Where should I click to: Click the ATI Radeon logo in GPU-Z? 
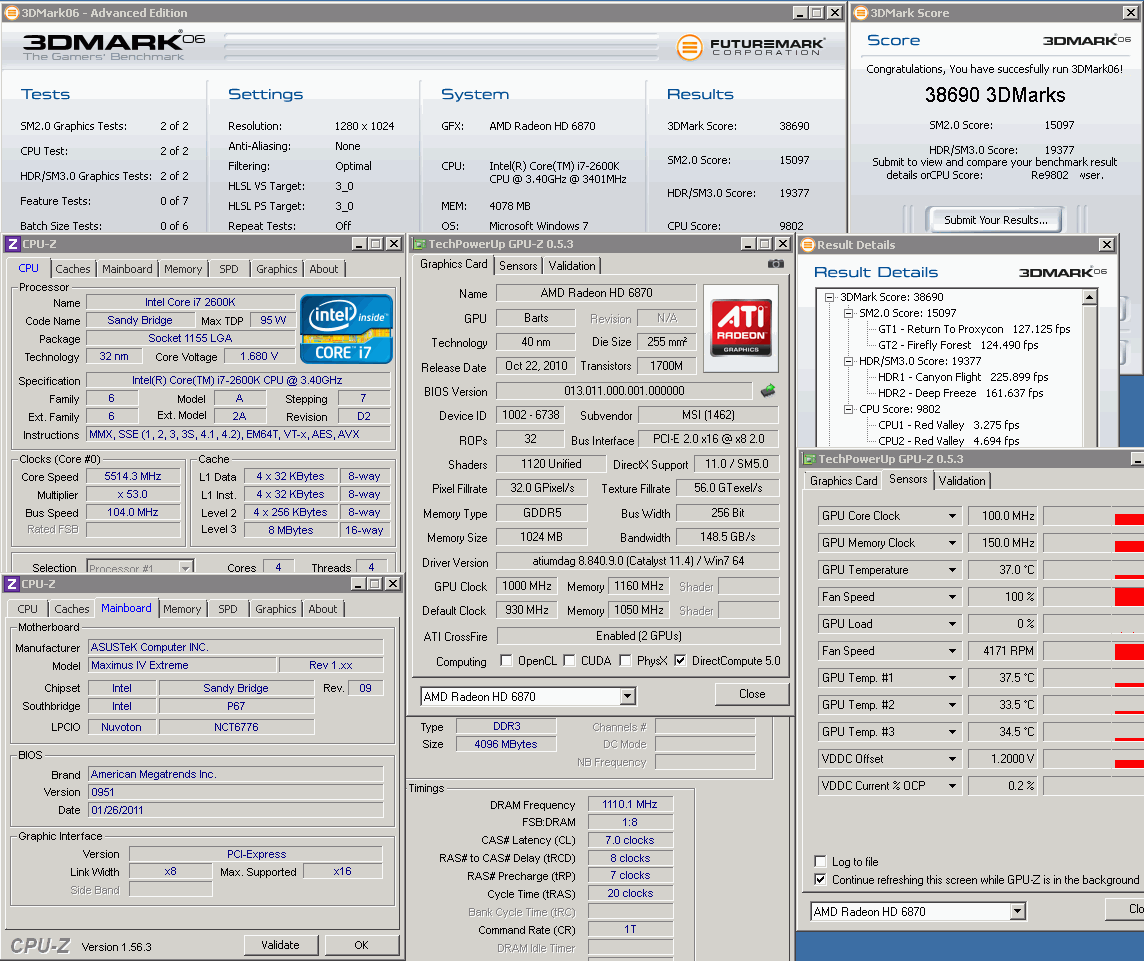coord(741,328)
